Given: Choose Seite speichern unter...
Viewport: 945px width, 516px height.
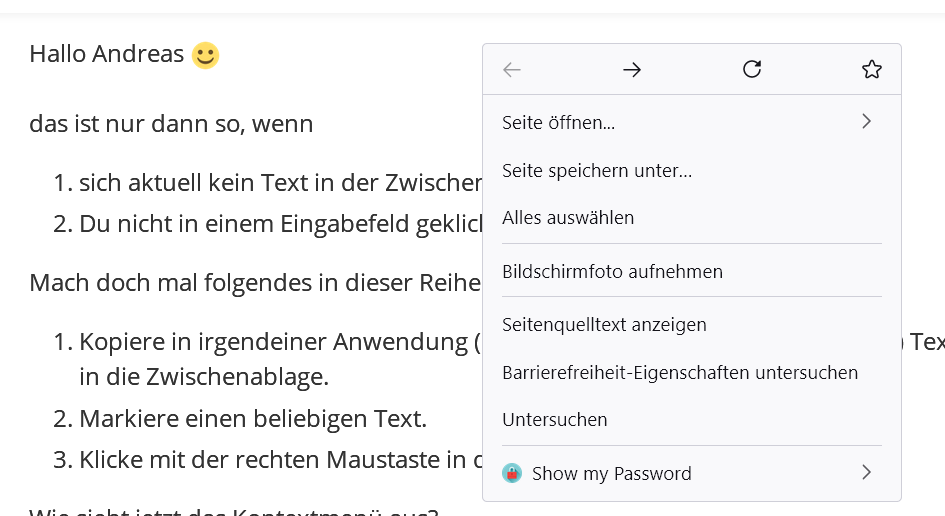Looking at the screenshot, I should [597, 171].
